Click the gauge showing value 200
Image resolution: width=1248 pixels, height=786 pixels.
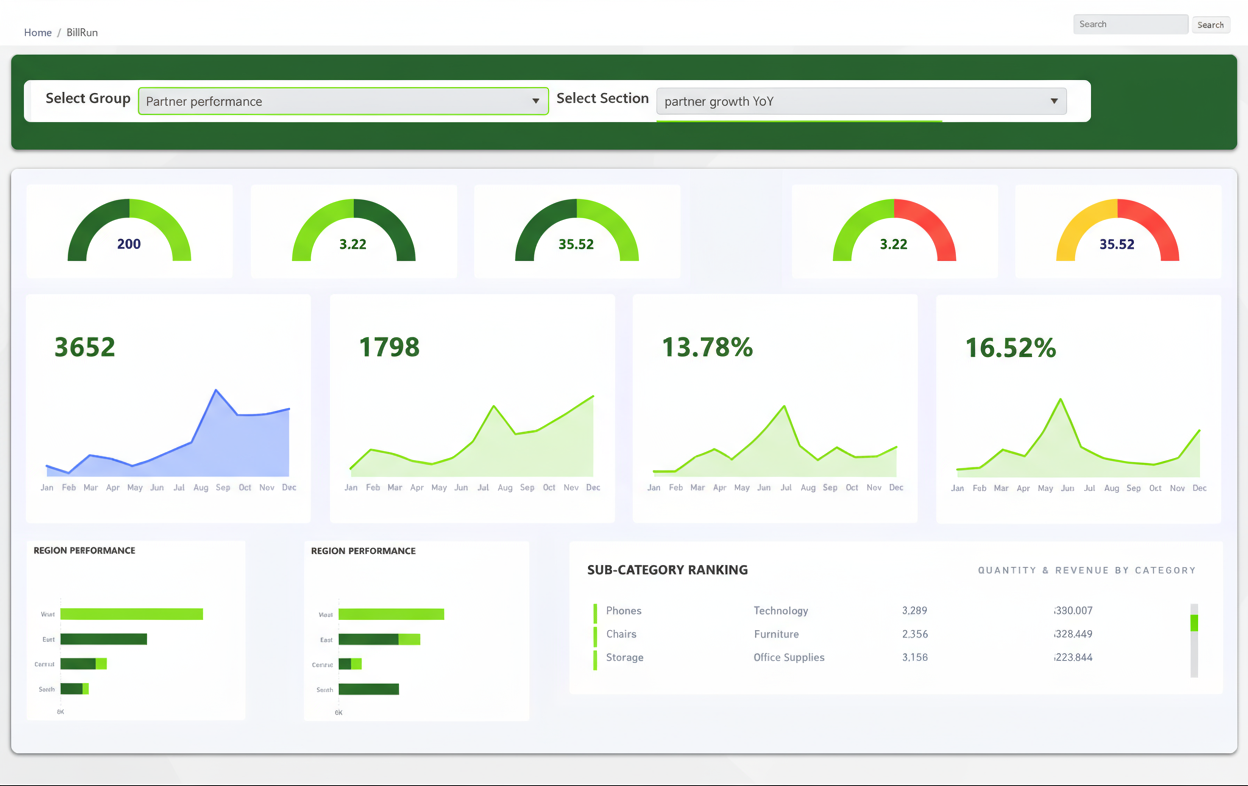[129, 232]
